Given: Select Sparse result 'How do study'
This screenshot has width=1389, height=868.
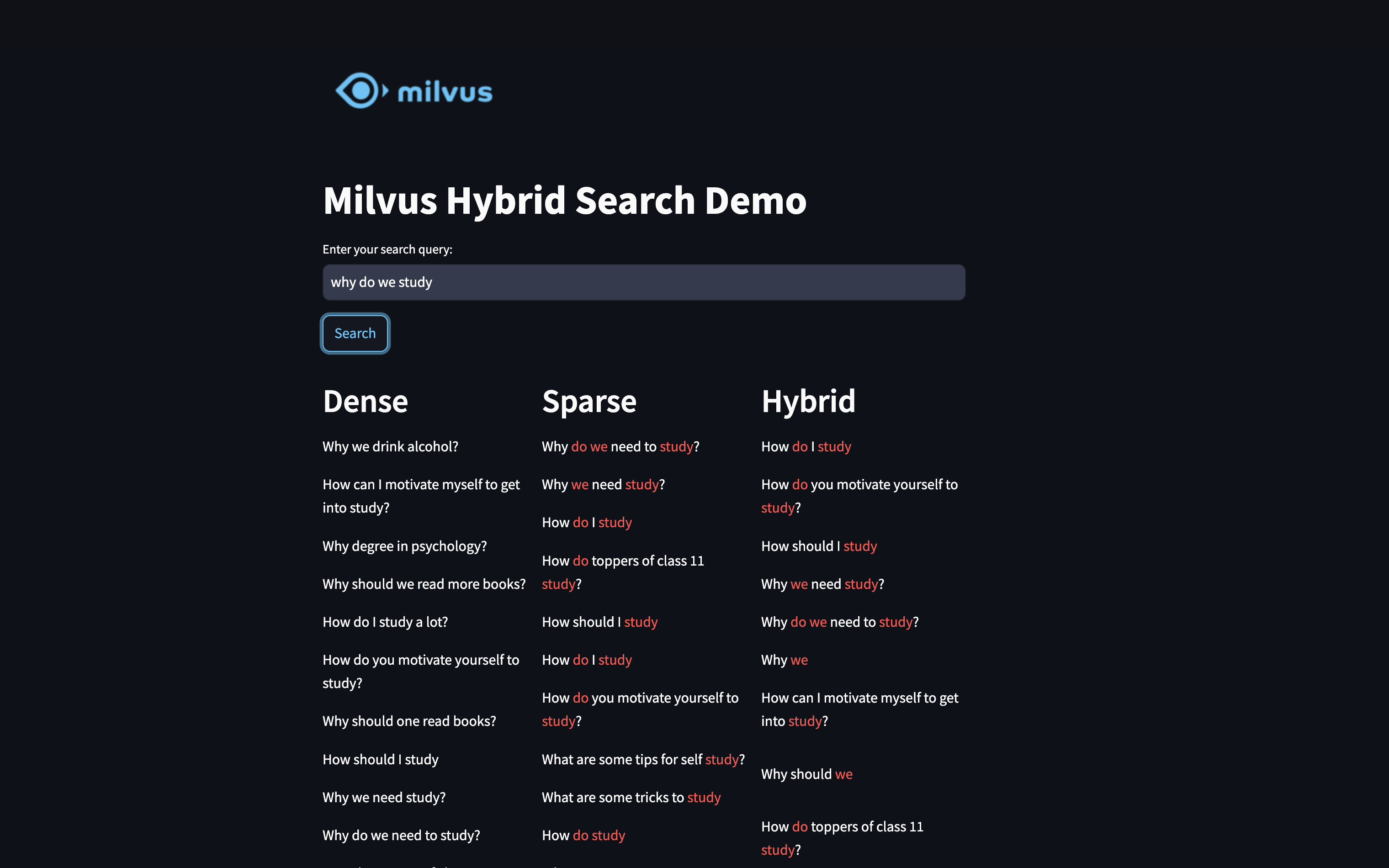Looking at the screenshot, I should 584,835.
